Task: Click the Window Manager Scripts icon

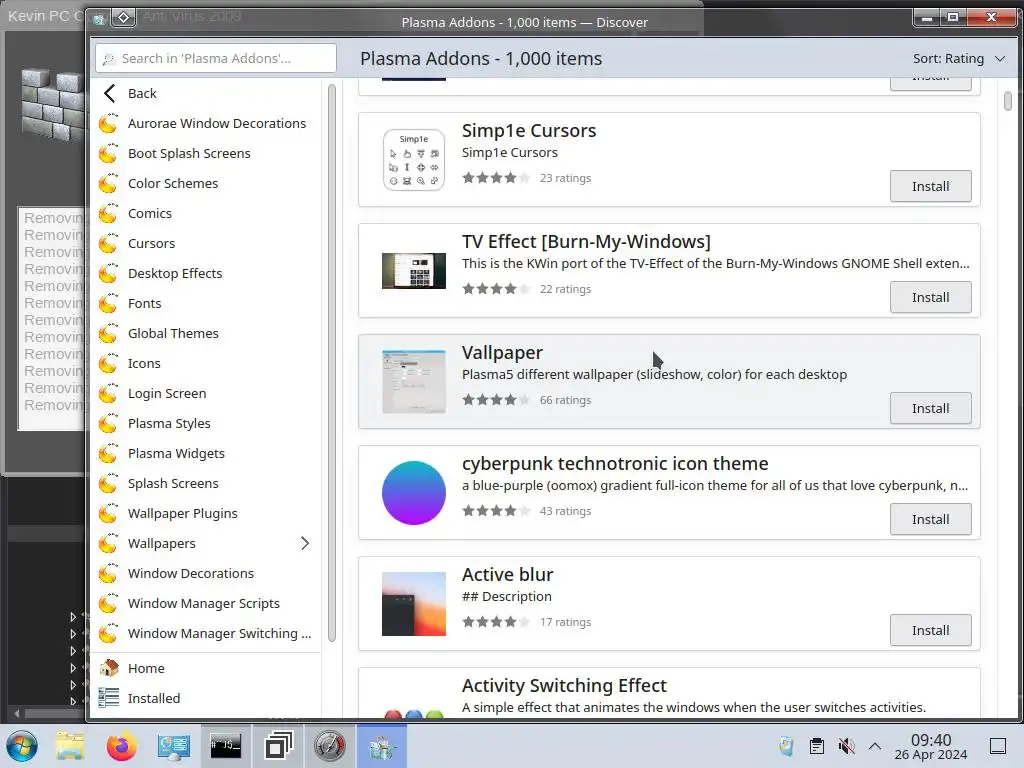Action: [x=108, y=604]
